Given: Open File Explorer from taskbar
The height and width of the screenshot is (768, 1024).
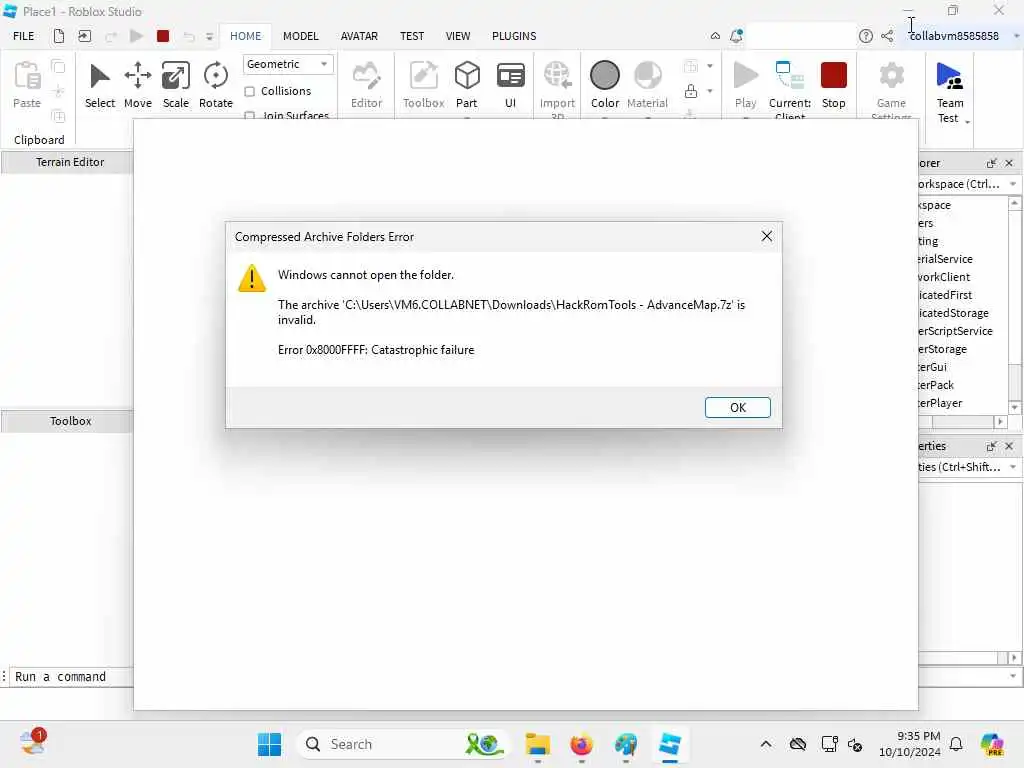Looking at the screenshot, I should pos(537,744).
